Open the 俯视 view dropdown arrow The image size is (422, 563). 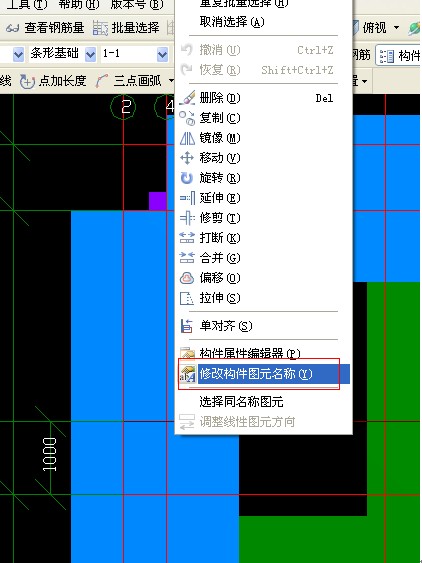tap(397, 27)
